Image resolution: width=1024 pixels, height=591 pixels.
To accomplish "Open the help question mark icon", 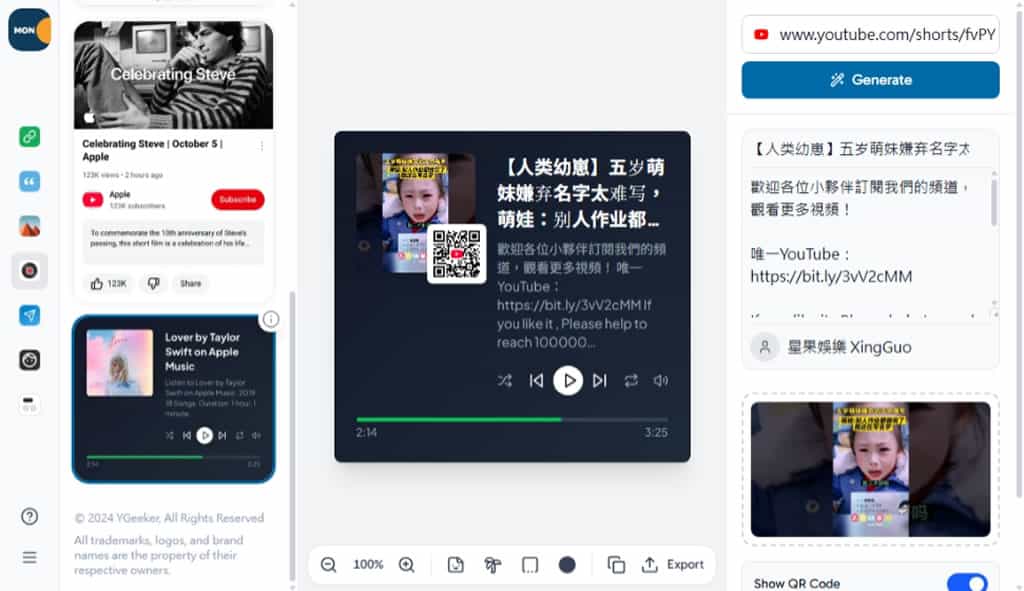I will coord(29,517).
